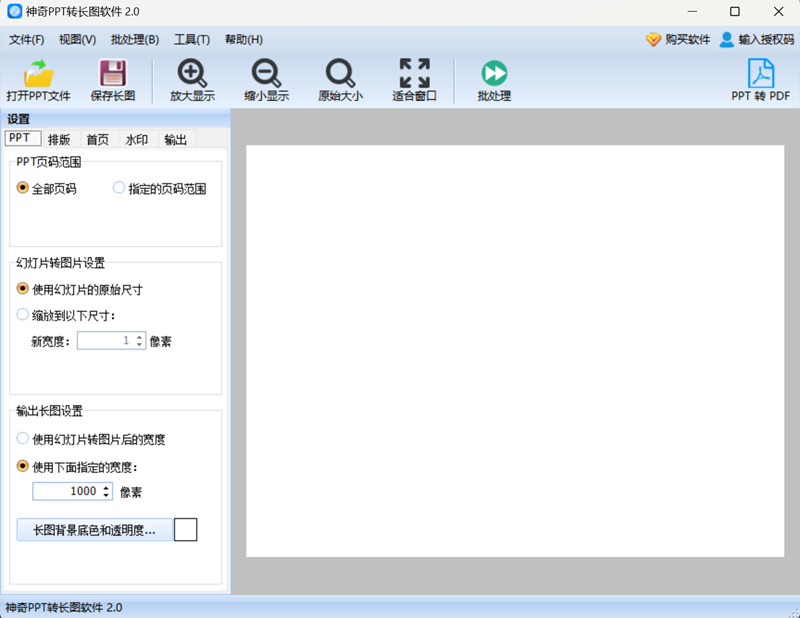Click the white background color swatch
Viewport: 800px width, 618px height.
tap(186, 530)
